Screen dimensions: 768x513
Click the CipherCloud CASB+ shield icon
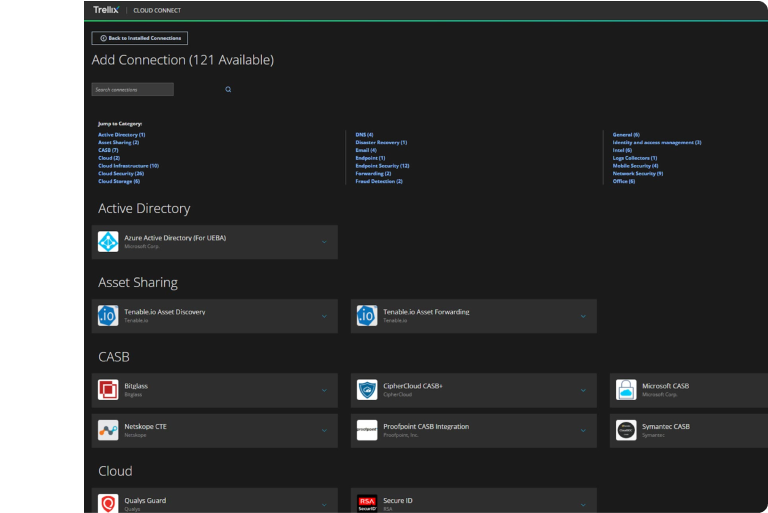pos(367,390)
